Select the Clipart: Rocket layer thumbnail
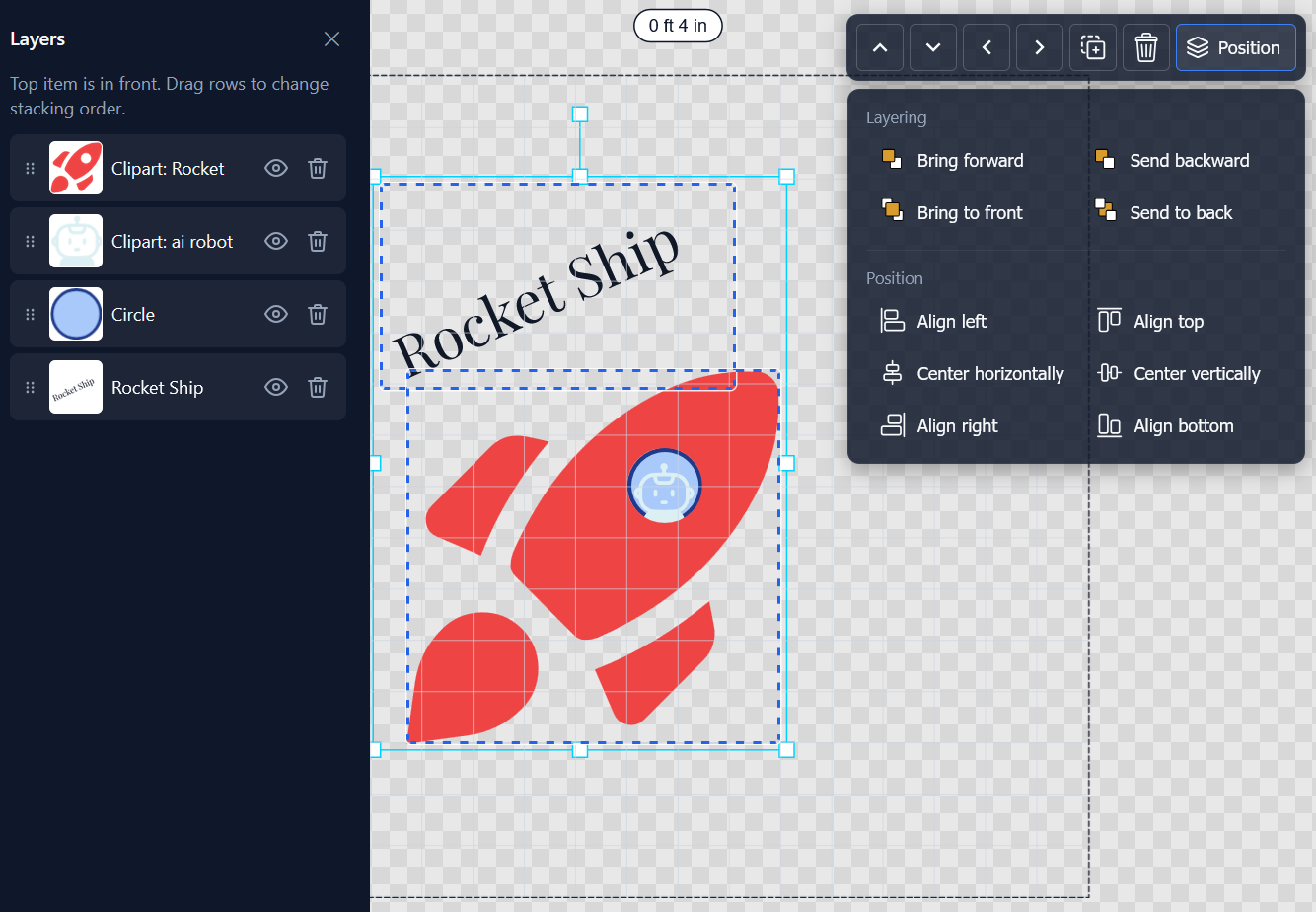 click(76, 168)
